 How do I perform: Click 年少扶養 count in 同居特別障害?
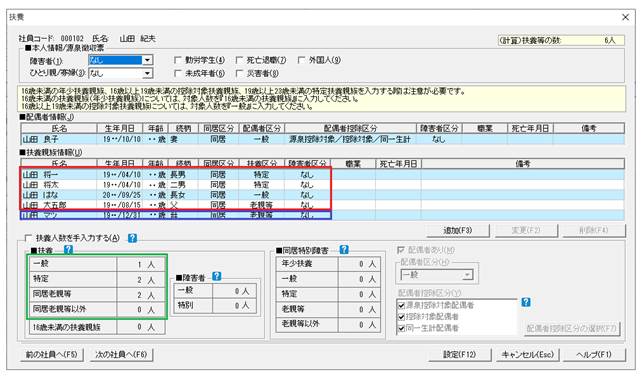click(359, 264)
